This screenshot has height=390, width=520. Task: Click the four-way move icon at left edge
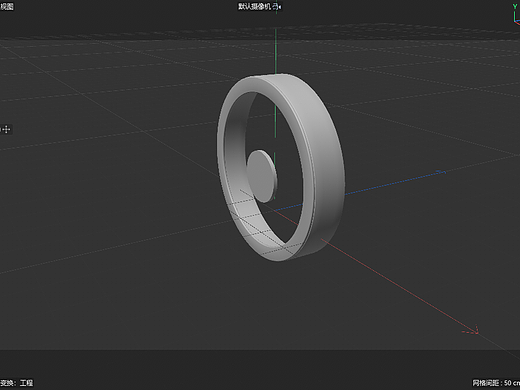click(x=7, y=129)
